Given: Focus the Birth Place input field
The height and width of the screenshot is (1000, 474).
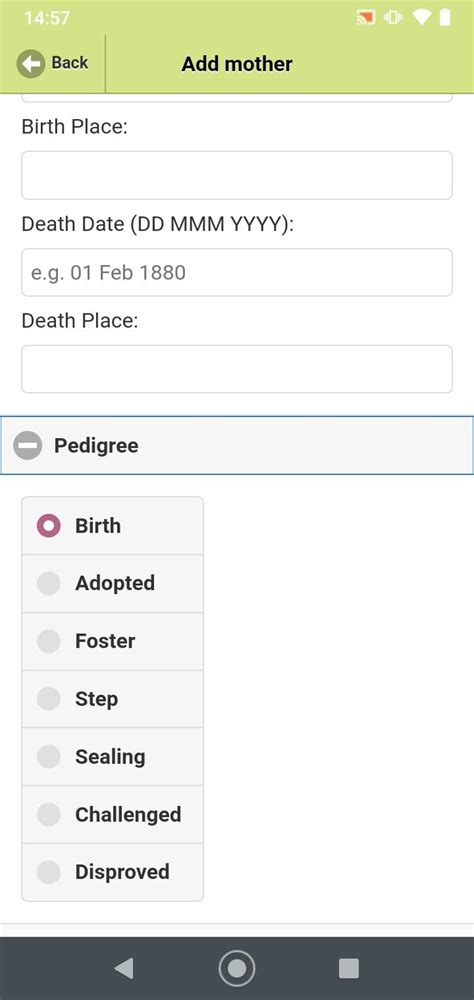Looking at the screenshot, I should [x=237, y=175].
